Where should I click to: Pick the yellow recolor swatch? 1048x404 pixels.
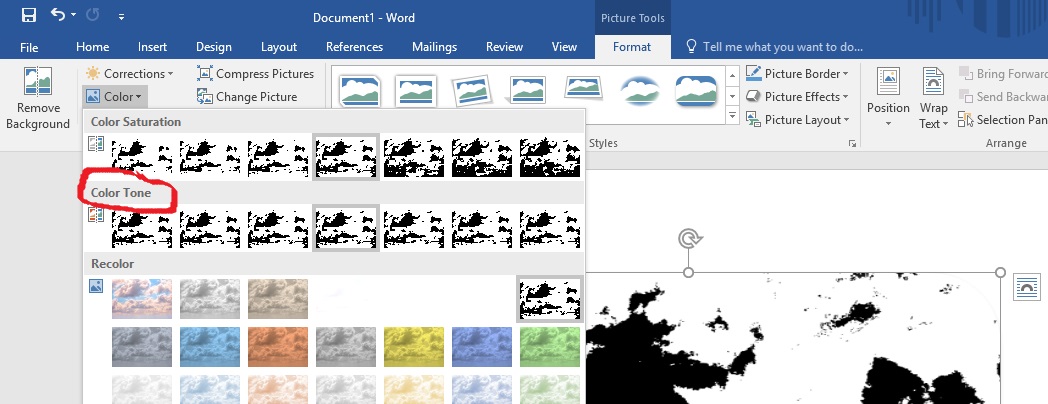[x=414, y=346]
